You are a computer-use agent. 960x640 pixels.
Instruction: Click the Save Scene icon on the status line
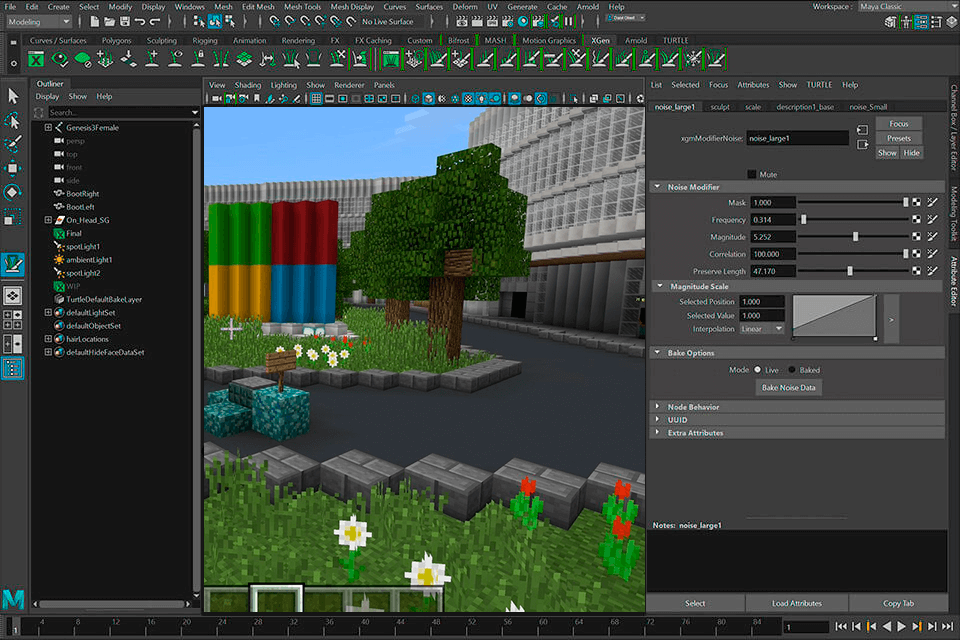[124, 21]
